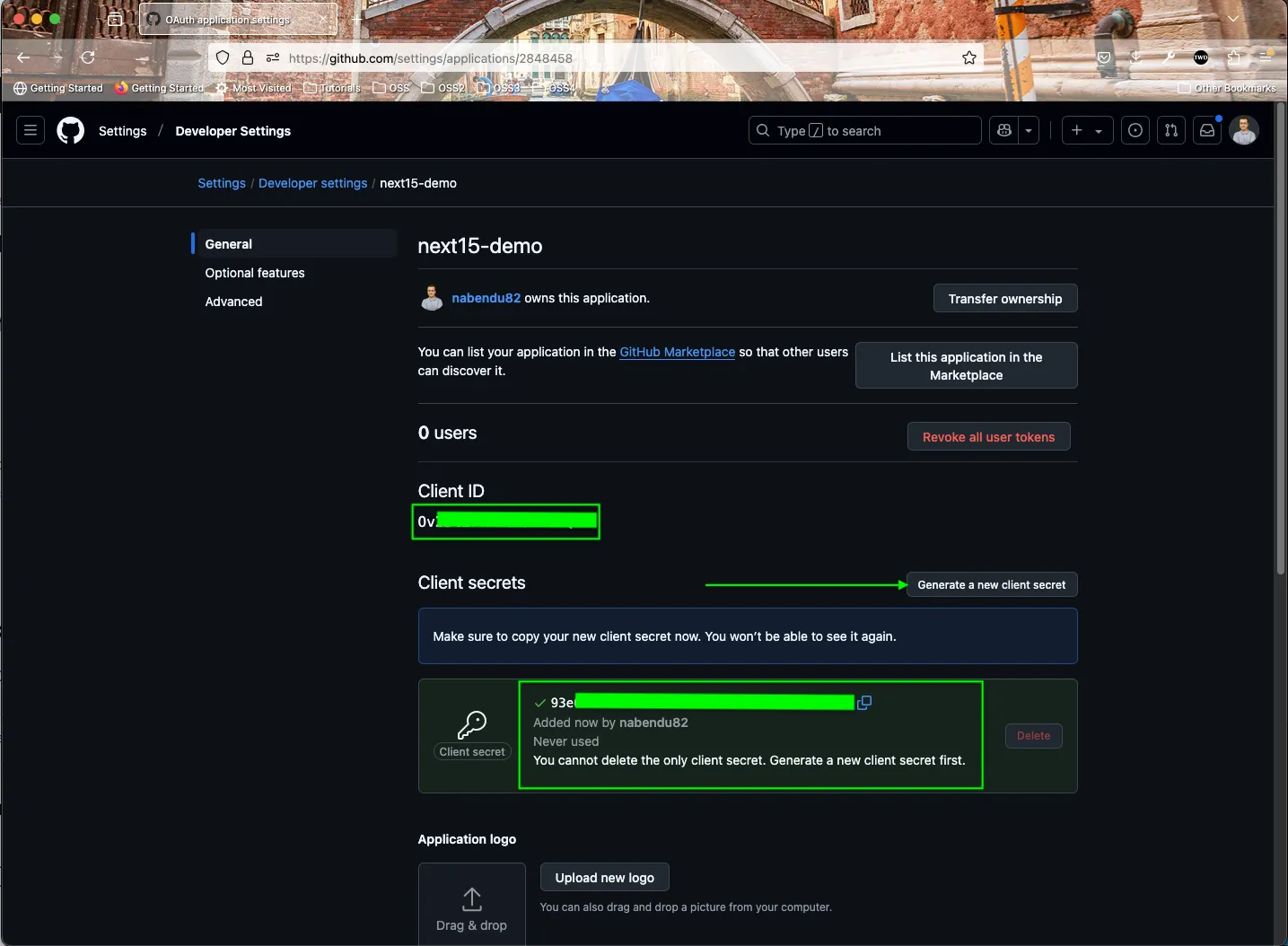Open the Firefox View icon left of tabs
The height and width of the screenshot is (946, 1288).
click(x=115, y=19)
